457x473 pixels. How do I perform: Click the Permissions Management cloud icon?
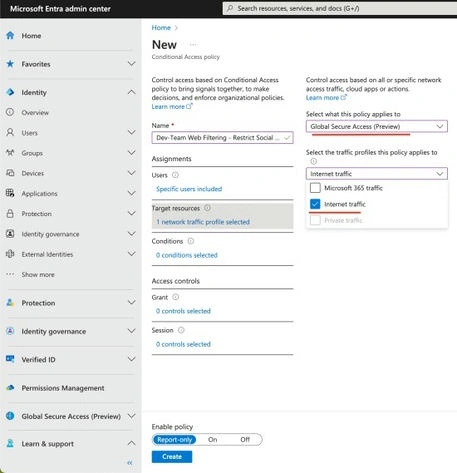[x=10, y=388]
